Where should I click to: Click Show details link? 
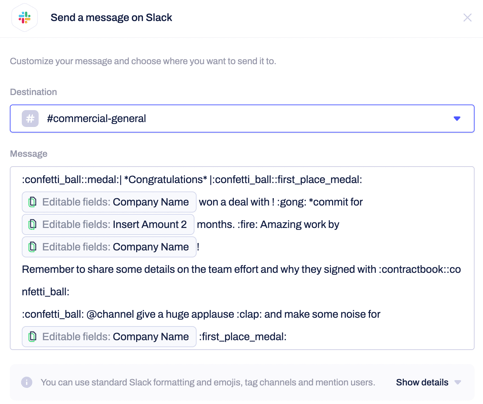click(422, 382)
